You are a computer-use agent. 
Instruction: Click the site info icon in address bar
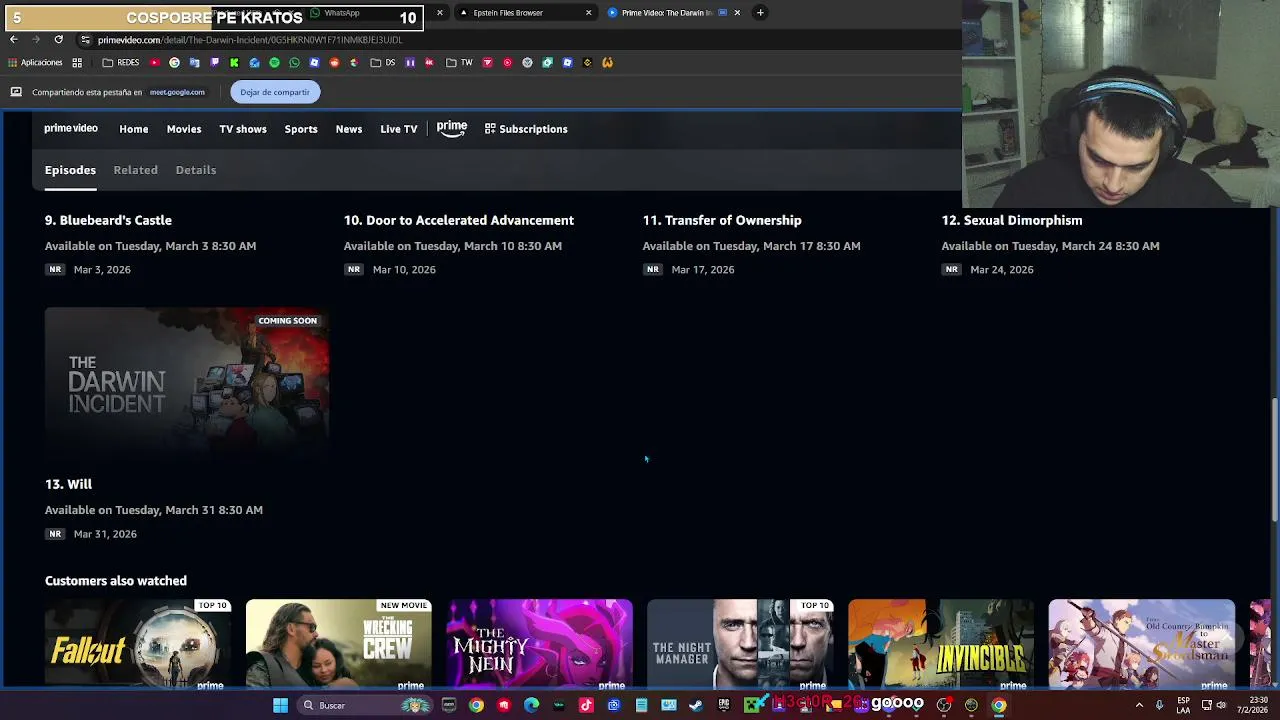[85, 40]
